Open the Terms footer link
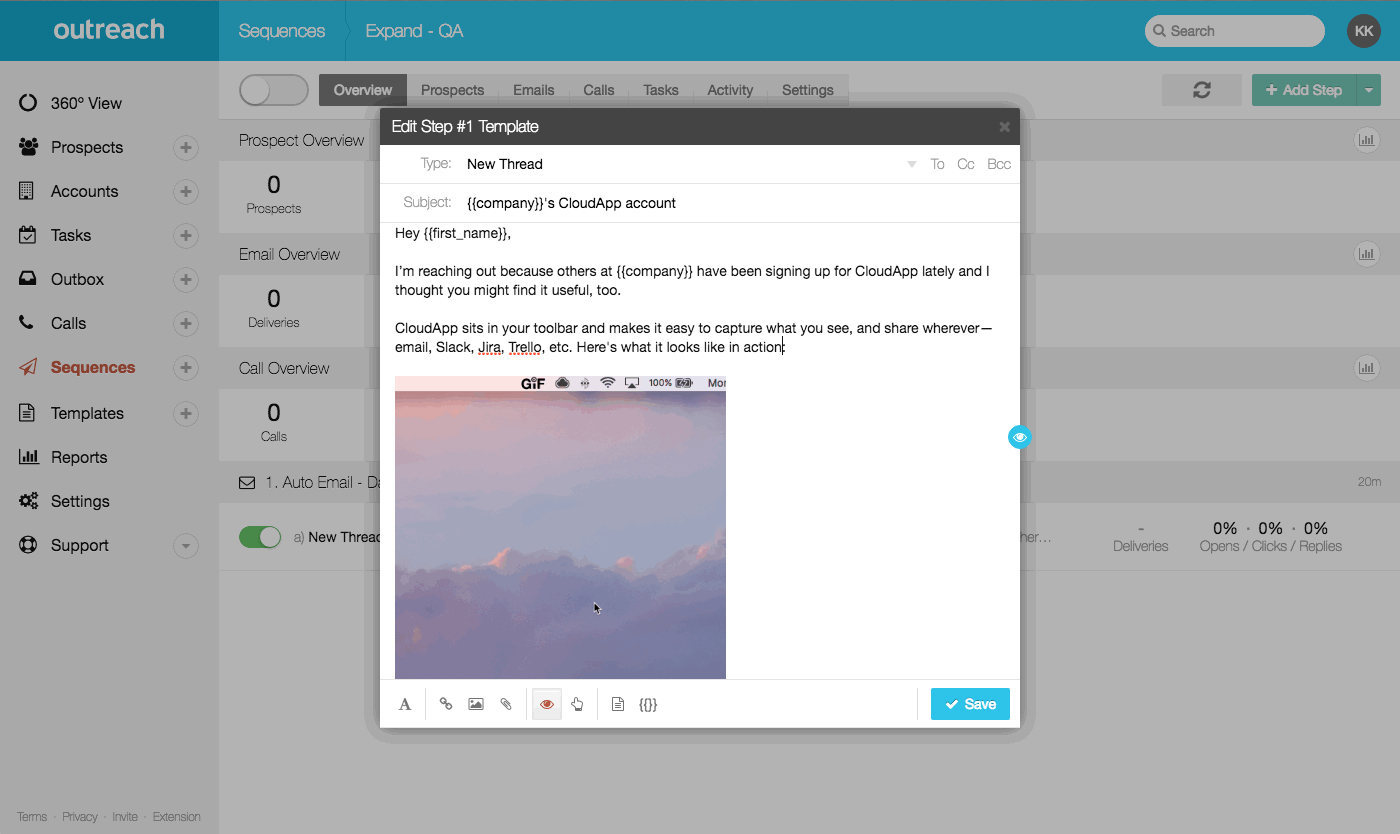 click(32, 817)
